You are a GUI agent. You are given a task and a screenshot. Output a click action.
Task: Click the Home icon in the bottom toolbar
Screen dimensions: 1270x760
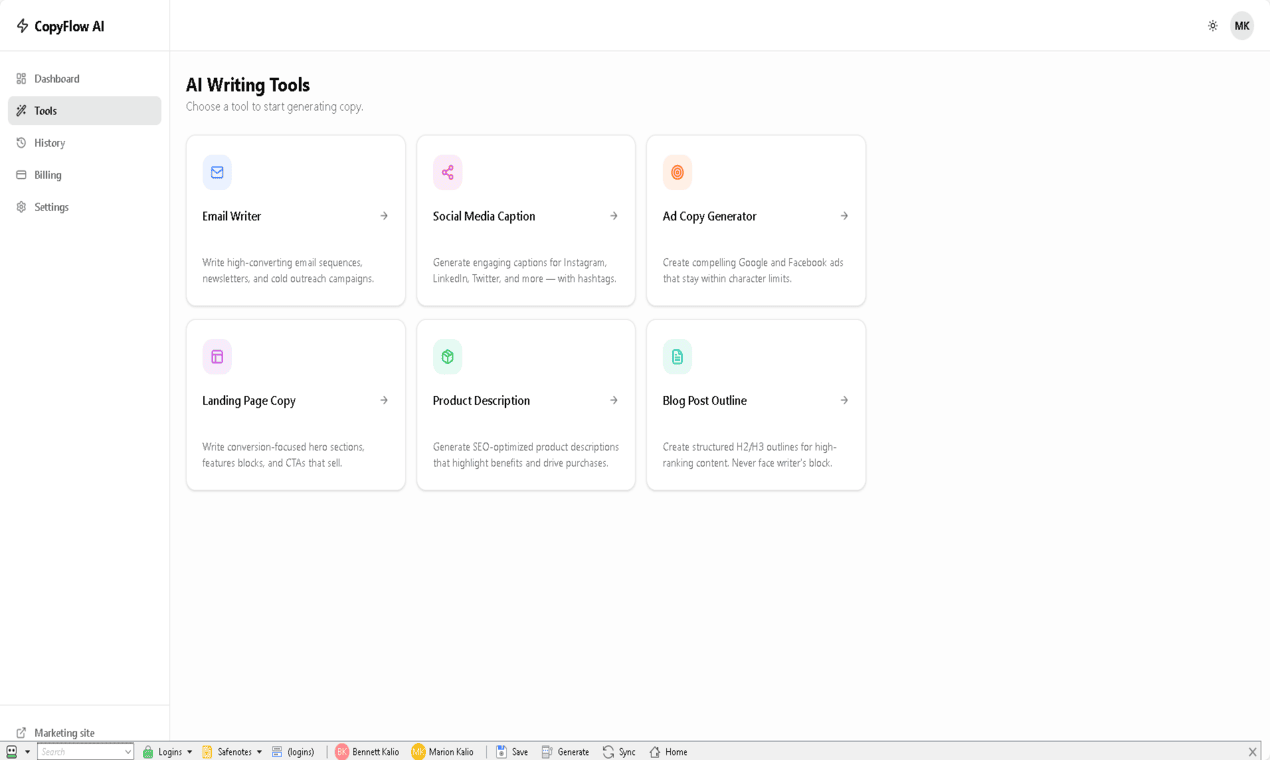655,751
